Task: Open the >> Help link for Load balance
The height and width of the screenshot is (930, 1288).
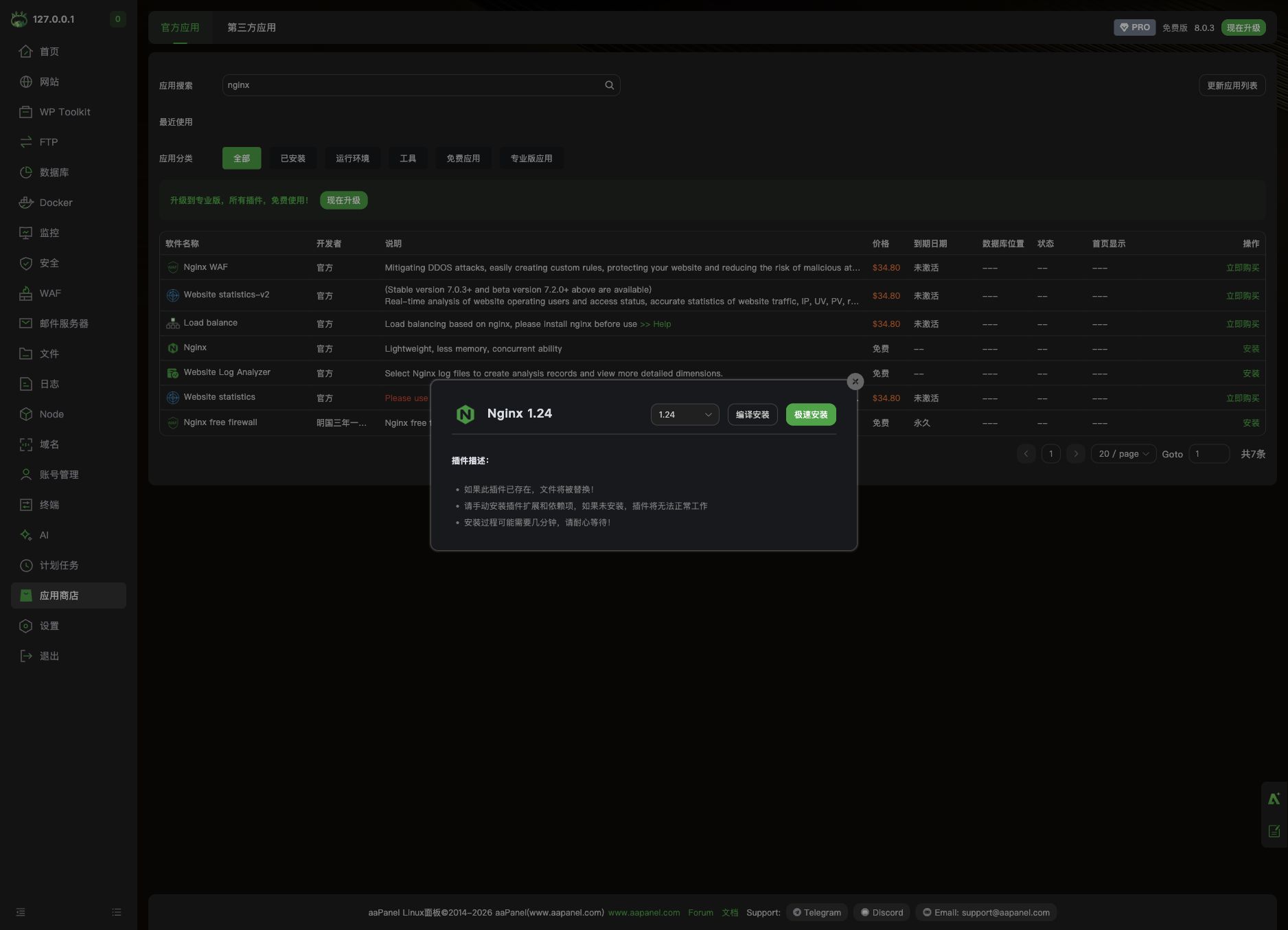Action: [656, 324]
